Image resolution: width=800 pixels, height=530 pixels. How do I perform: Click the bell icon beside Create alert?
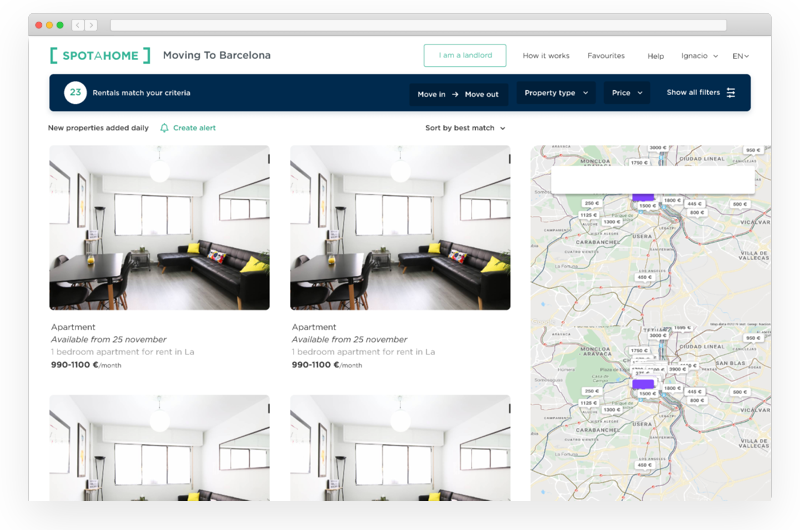click(x=164, y=128)
